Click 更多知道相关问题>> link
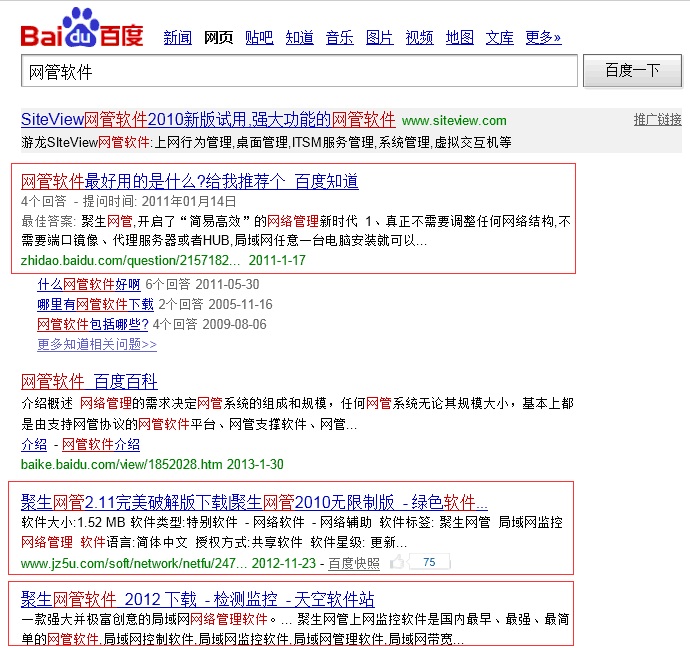 point(97,344)
